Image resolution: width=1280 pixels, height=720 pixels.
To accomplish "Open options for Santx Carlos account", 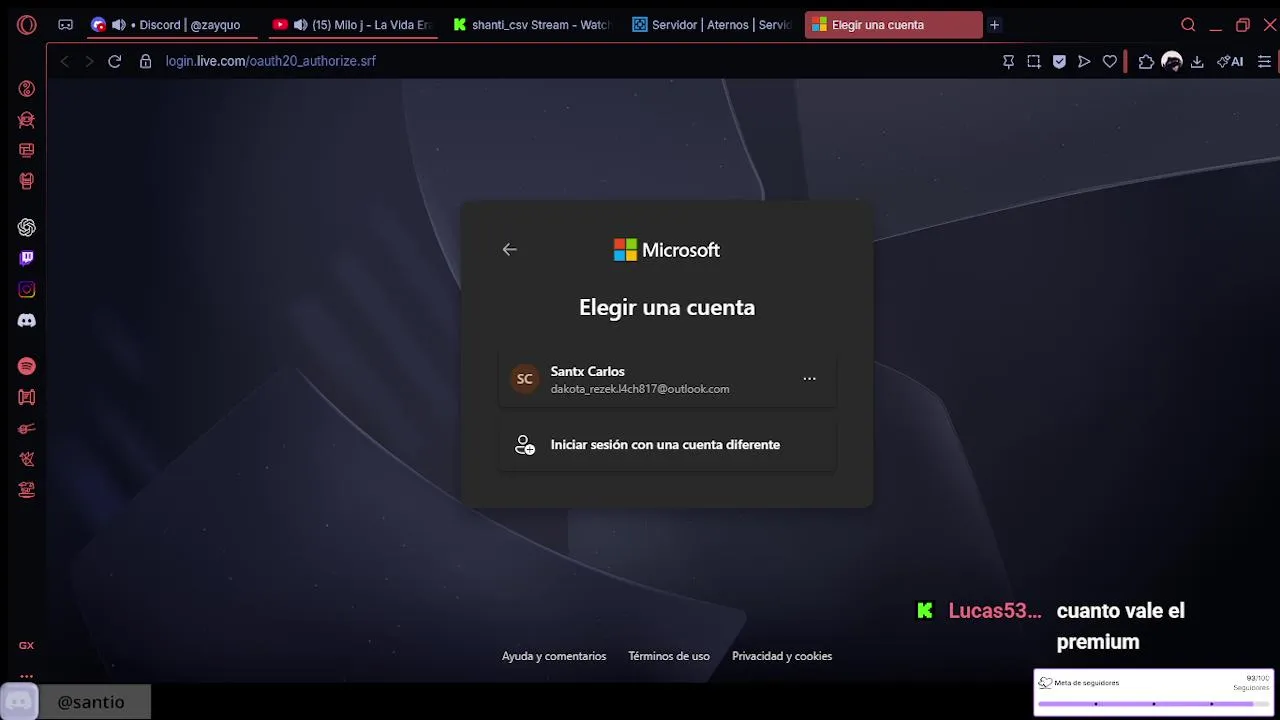I will (x=810, y=379).
